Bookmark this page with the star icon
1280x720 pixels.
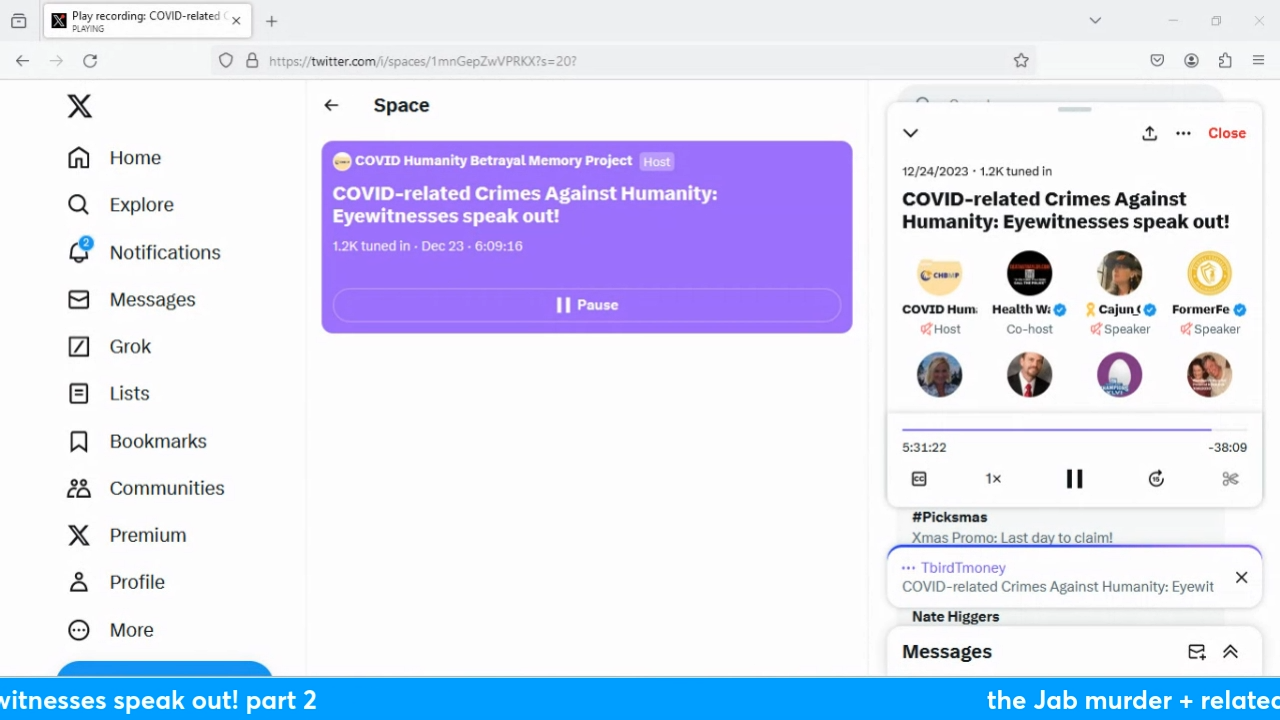1021,61
